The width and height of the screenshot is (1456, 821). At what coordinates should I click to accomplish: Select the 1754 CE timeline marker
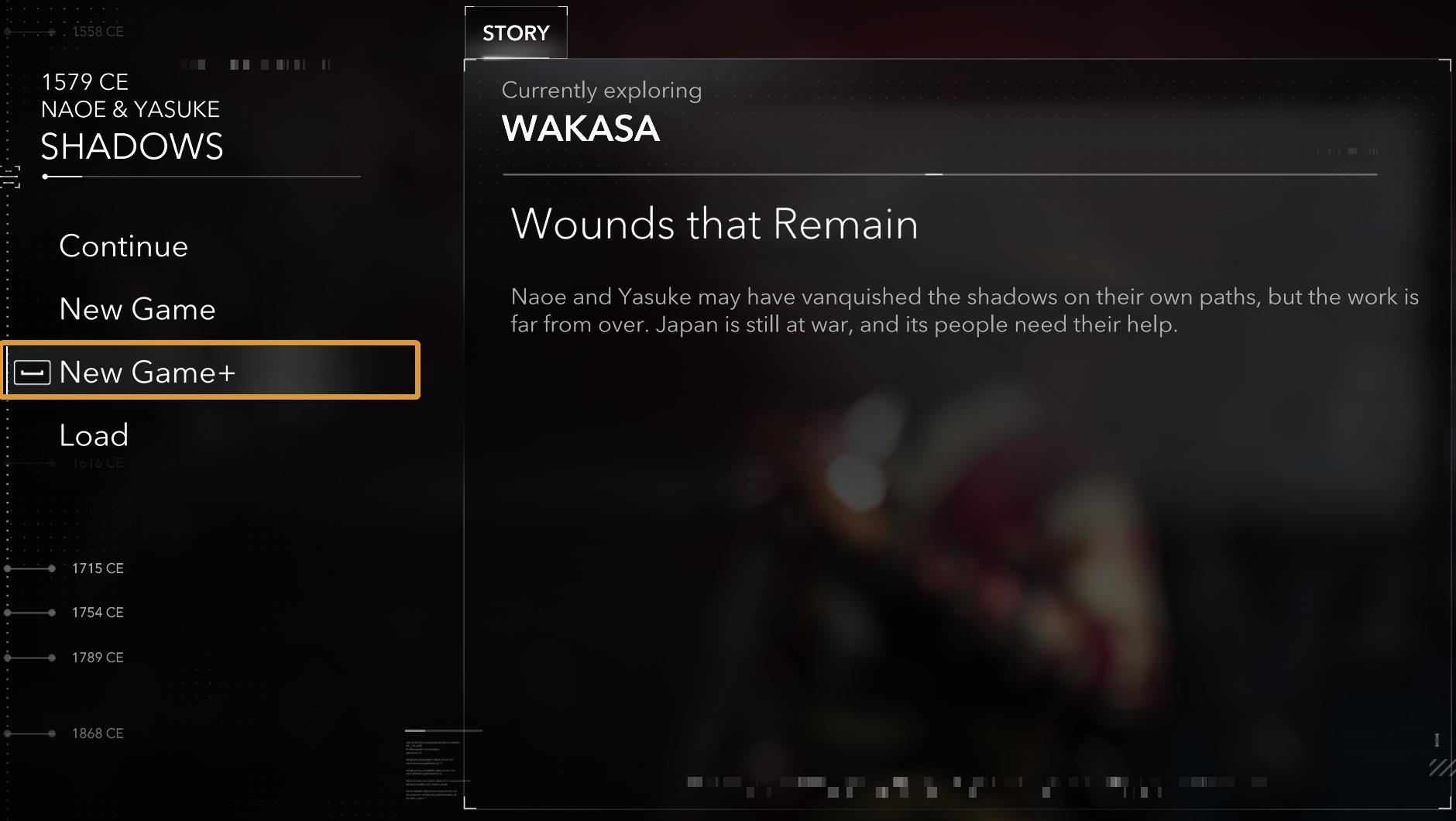click(x=98, y=613)
